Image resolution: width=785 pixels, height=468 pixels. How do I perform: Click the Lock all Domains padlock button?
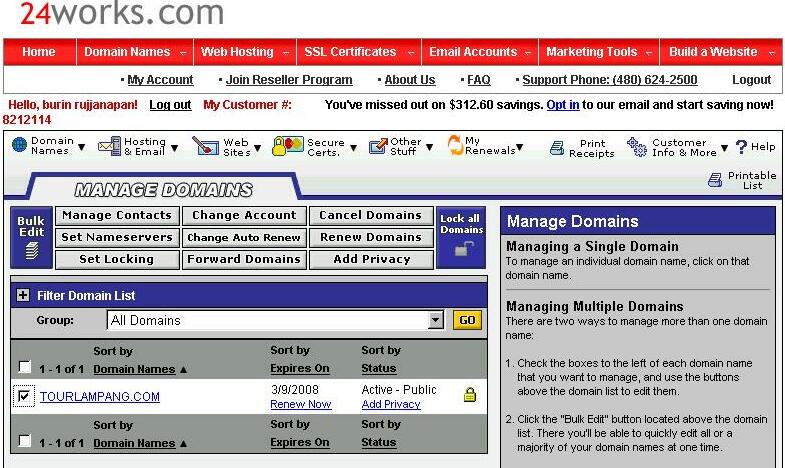pyautogui.click(x=461, y=237)
